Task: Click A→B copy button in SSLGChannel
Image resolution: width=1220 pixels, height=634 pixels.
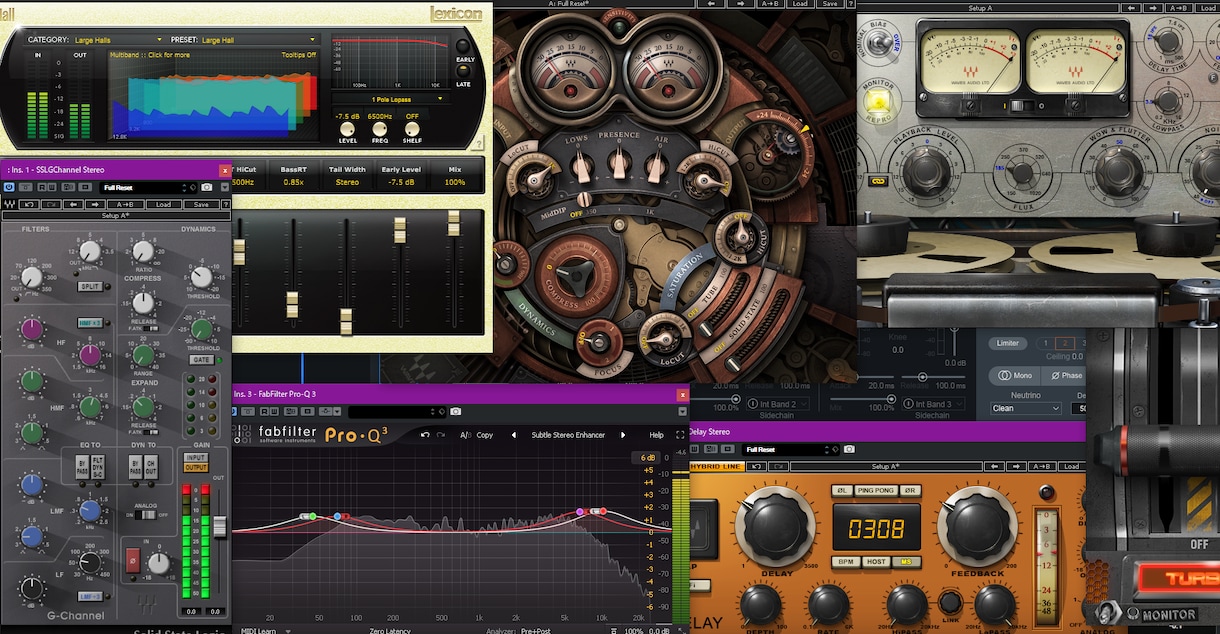Action: 125,204
